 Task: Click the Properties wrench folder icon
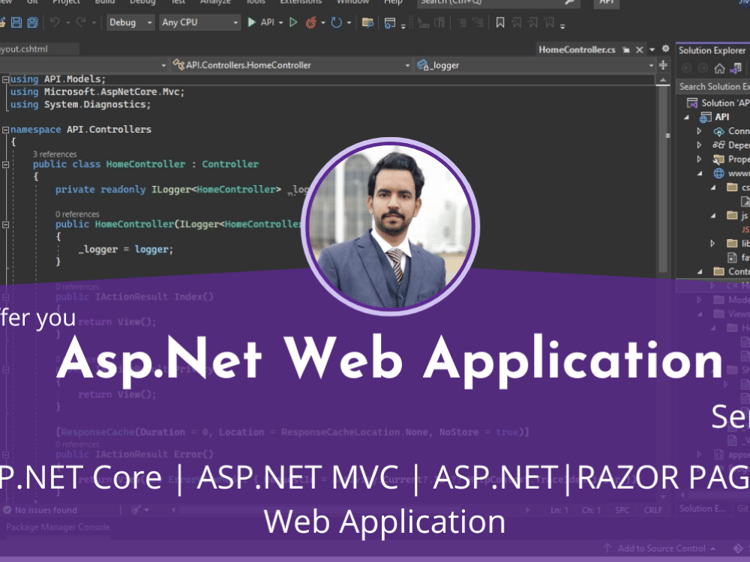(x=718, y=159)
